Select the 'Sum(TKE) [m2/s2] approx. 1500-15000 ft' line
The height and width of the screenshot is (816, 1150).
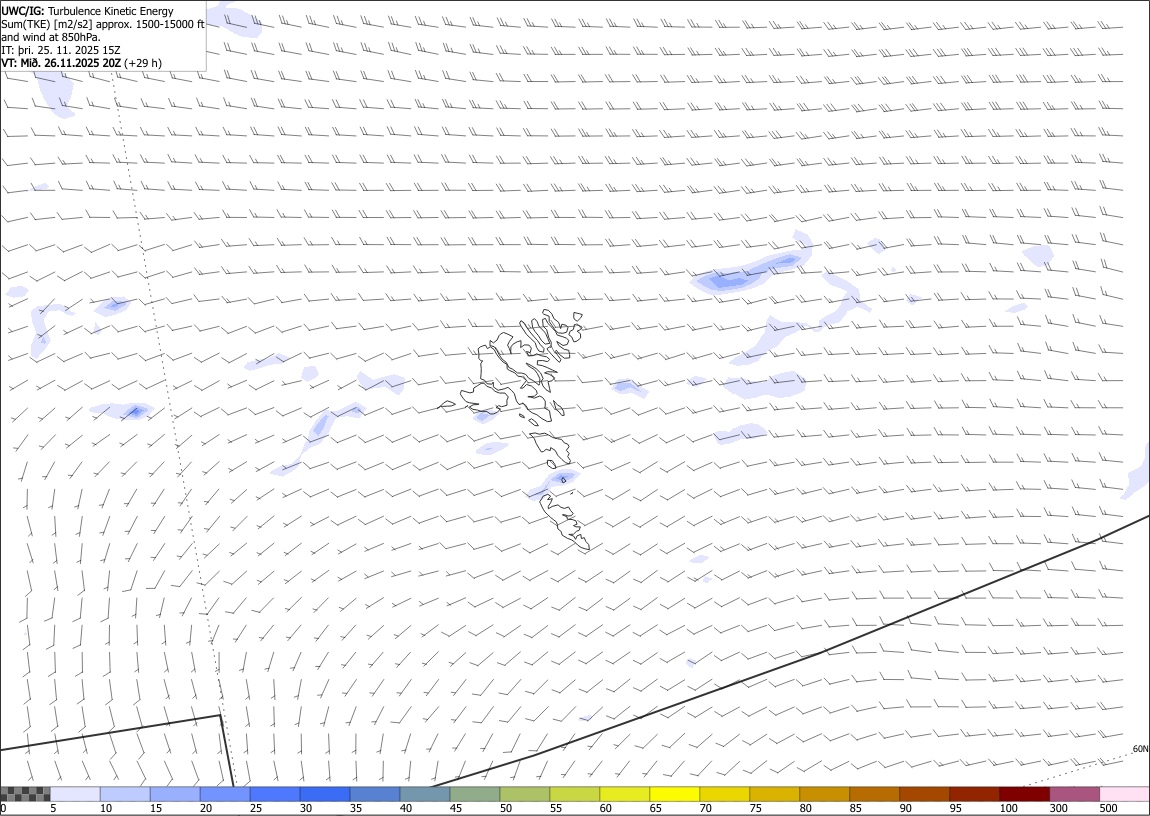(x=103, y=24)
